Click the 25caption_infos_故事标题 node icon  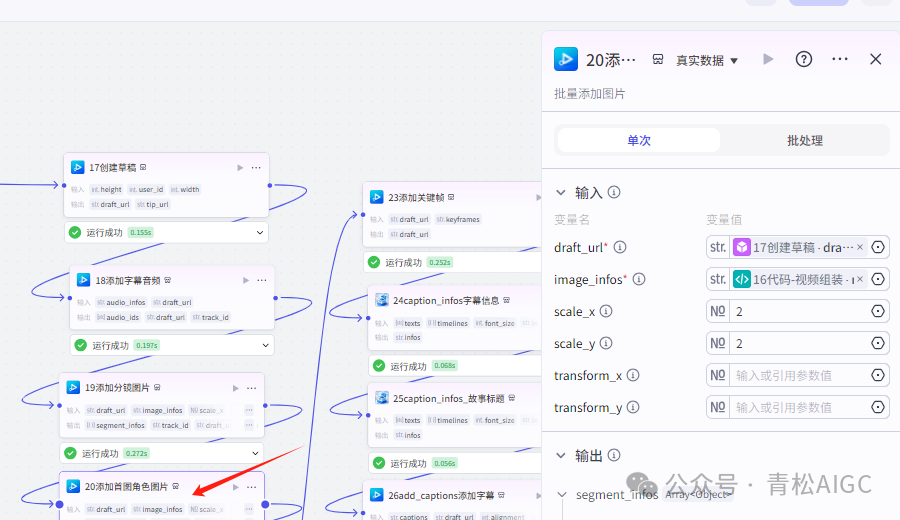pos(382,398)
